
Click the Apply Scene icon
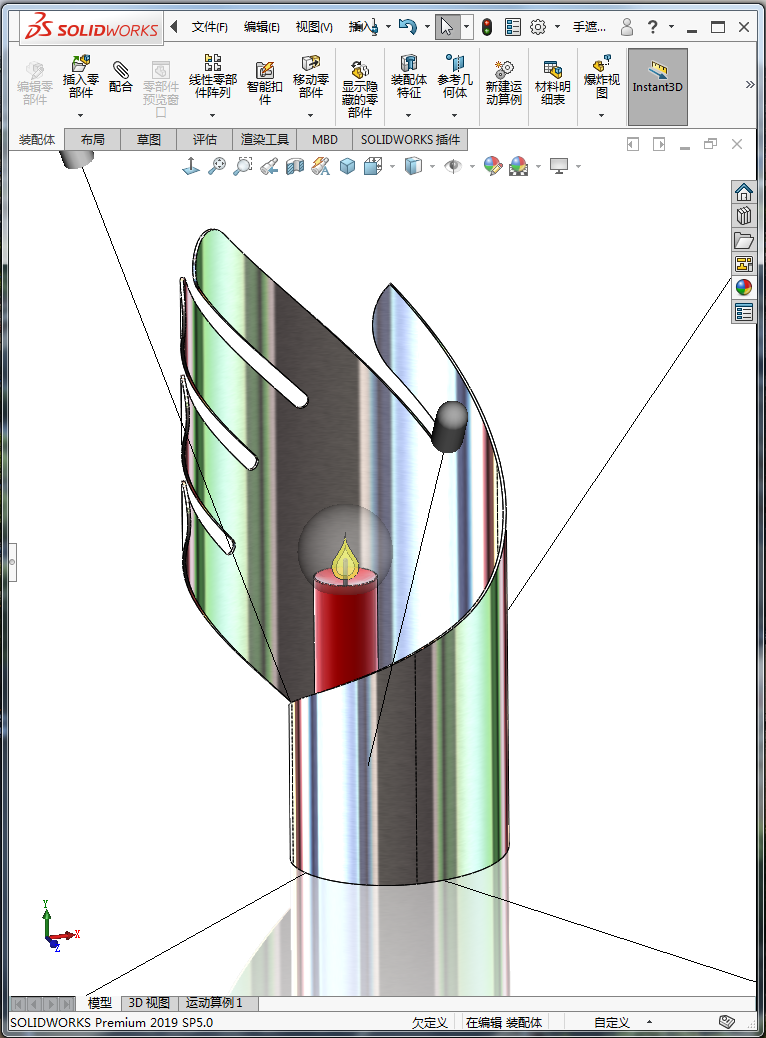tap(518, 165)
